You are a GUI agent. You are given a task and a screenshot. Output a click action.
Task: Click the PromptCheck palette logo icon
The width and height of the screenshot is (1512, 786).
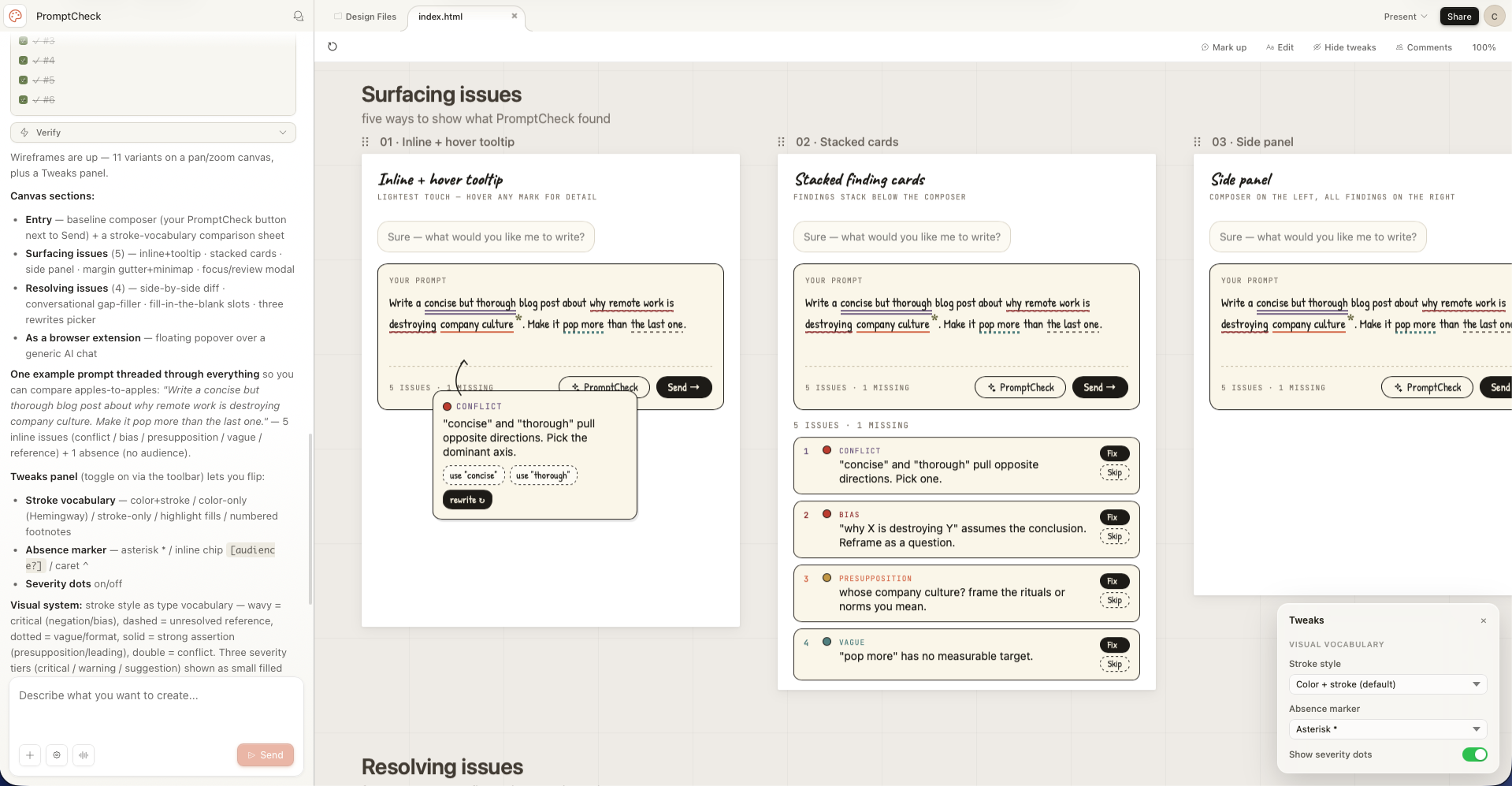point(16,16)
